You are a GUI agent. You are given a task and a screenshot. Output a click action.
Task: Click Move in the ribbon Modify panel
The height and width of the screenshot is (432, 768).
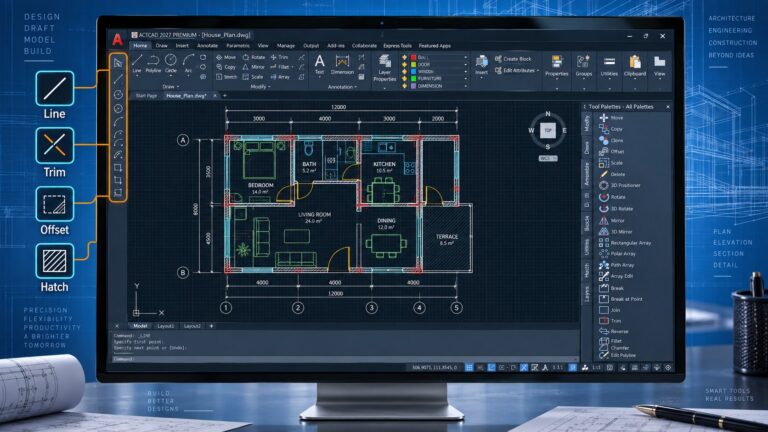coord(226,57)
